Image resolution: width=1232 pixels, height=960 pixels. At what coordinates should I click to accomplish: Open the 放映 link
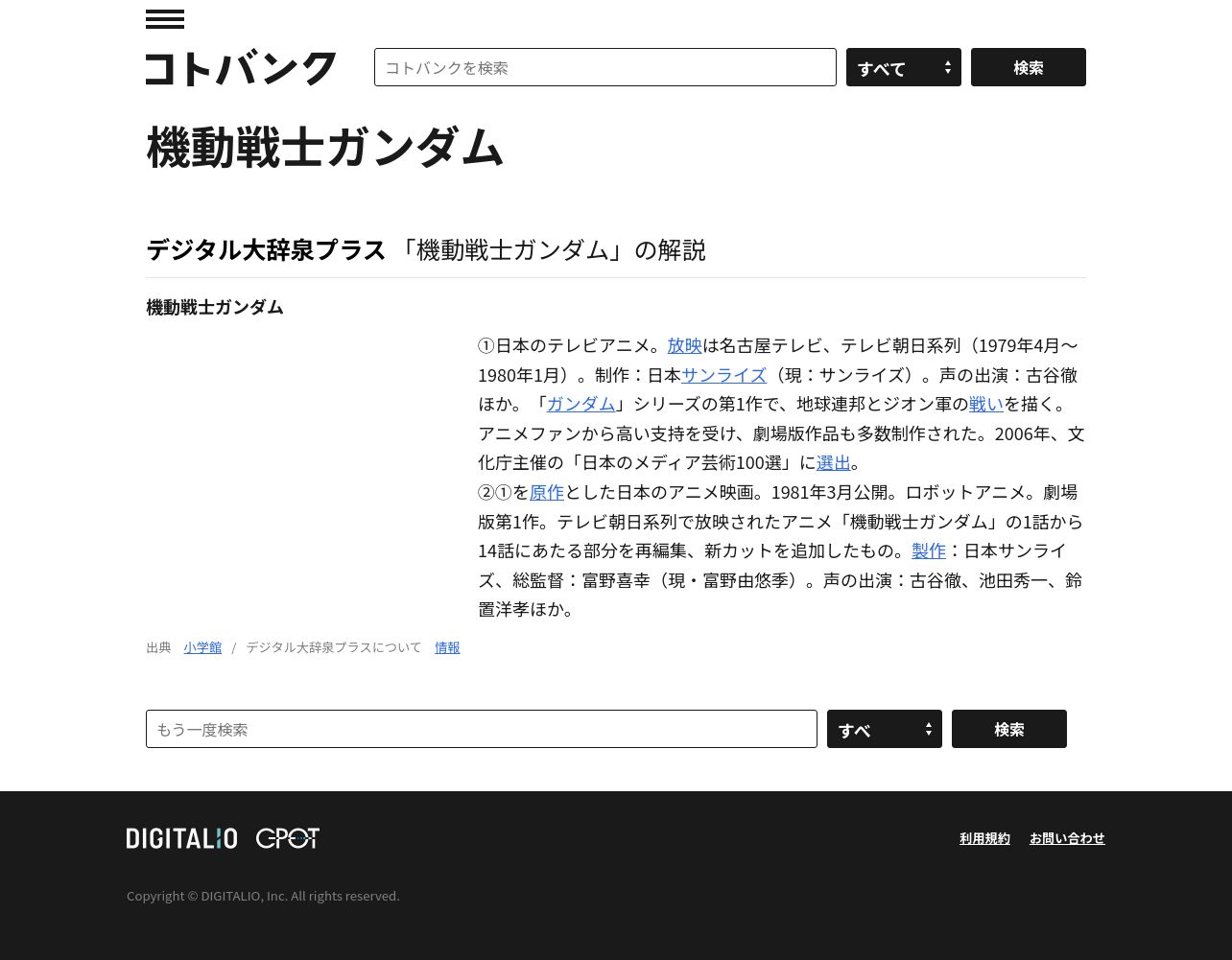pyautogui.click(x=685, y=345)
